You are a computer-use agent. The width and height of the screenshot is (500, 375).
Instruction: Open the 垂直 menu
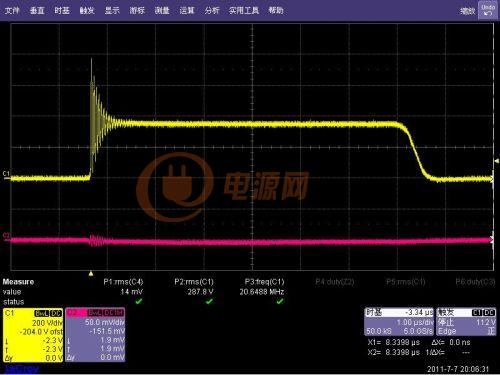point(37,11)
